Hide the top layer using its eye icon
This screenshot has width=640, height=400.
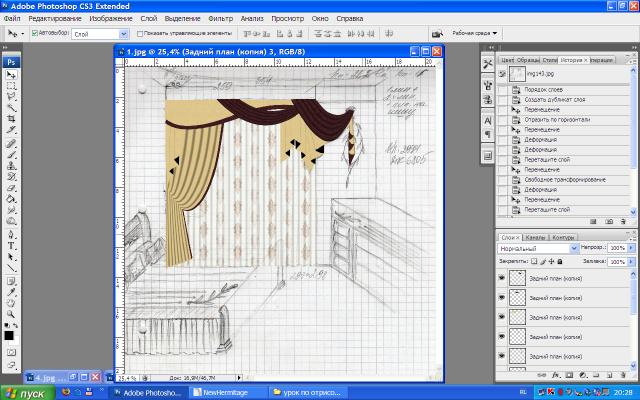502,279
